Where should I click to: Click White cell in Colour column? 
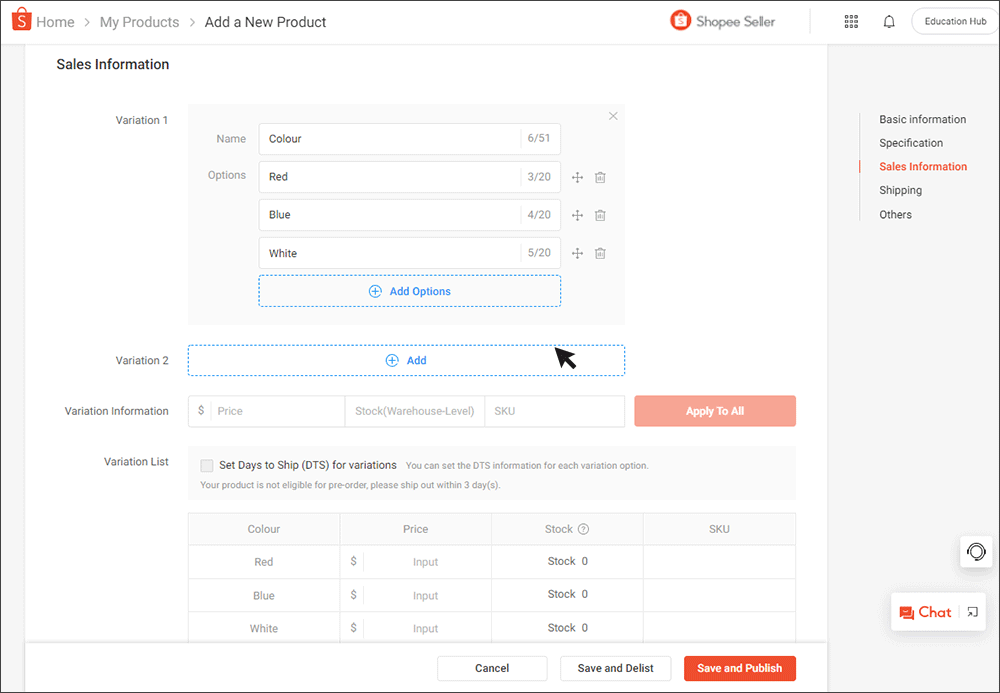pos(263,628)
